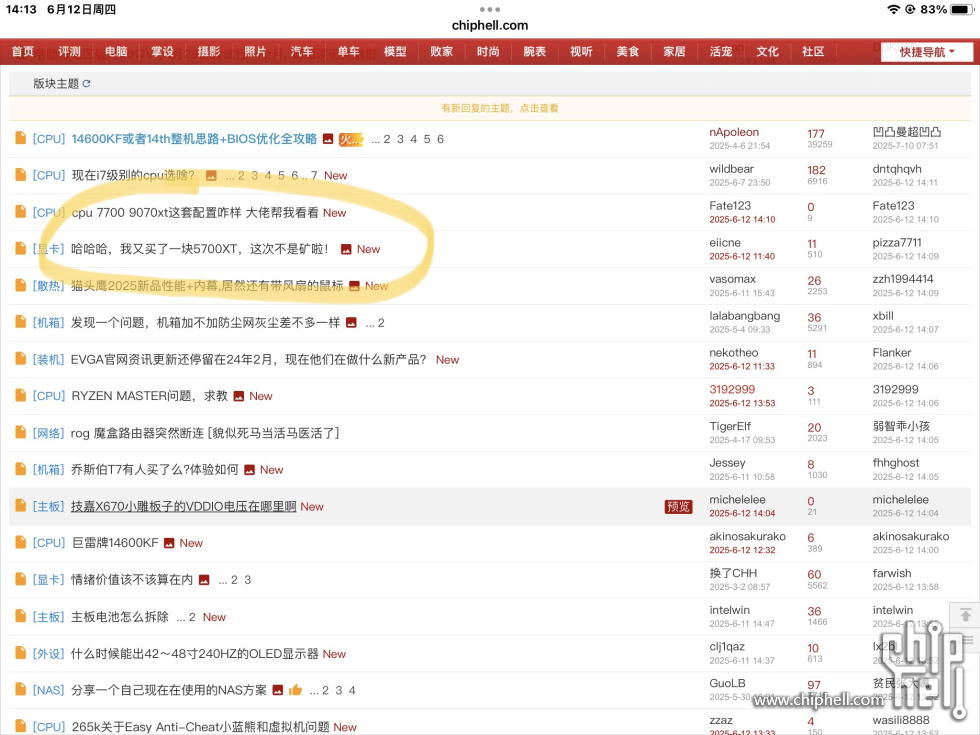Click author 3192999 in red
The height and width of the screenshot is (735, 980).
click(x=732, y=389)
